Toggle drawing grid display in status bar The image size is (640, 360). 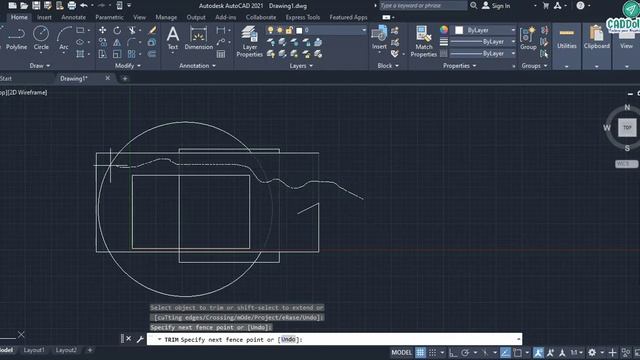(x=420, y=352)
